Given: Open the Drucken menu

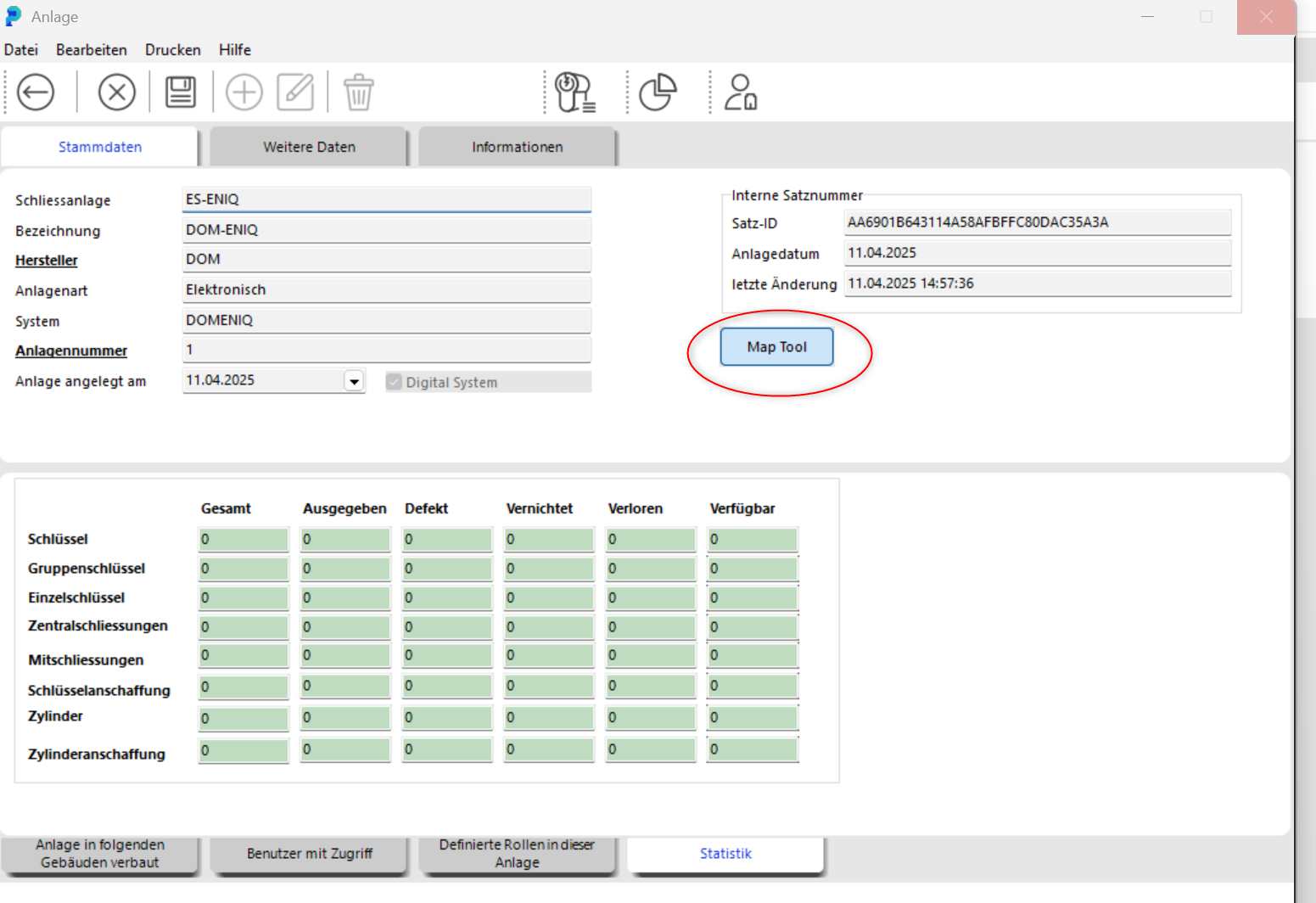Looking at the screenshot, I should [173, 50].
